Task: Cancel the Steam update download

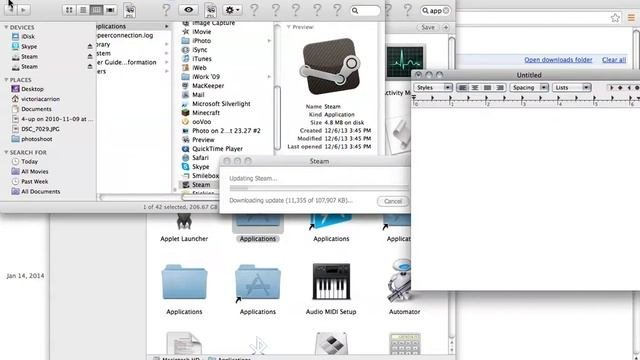Action: 393,201
